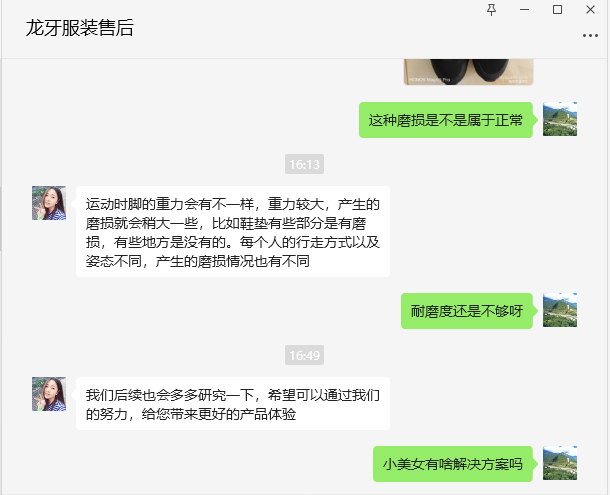Pin the chat window on top
The image size is (610, 495).
pyautogui.click(x=491, y=10)
